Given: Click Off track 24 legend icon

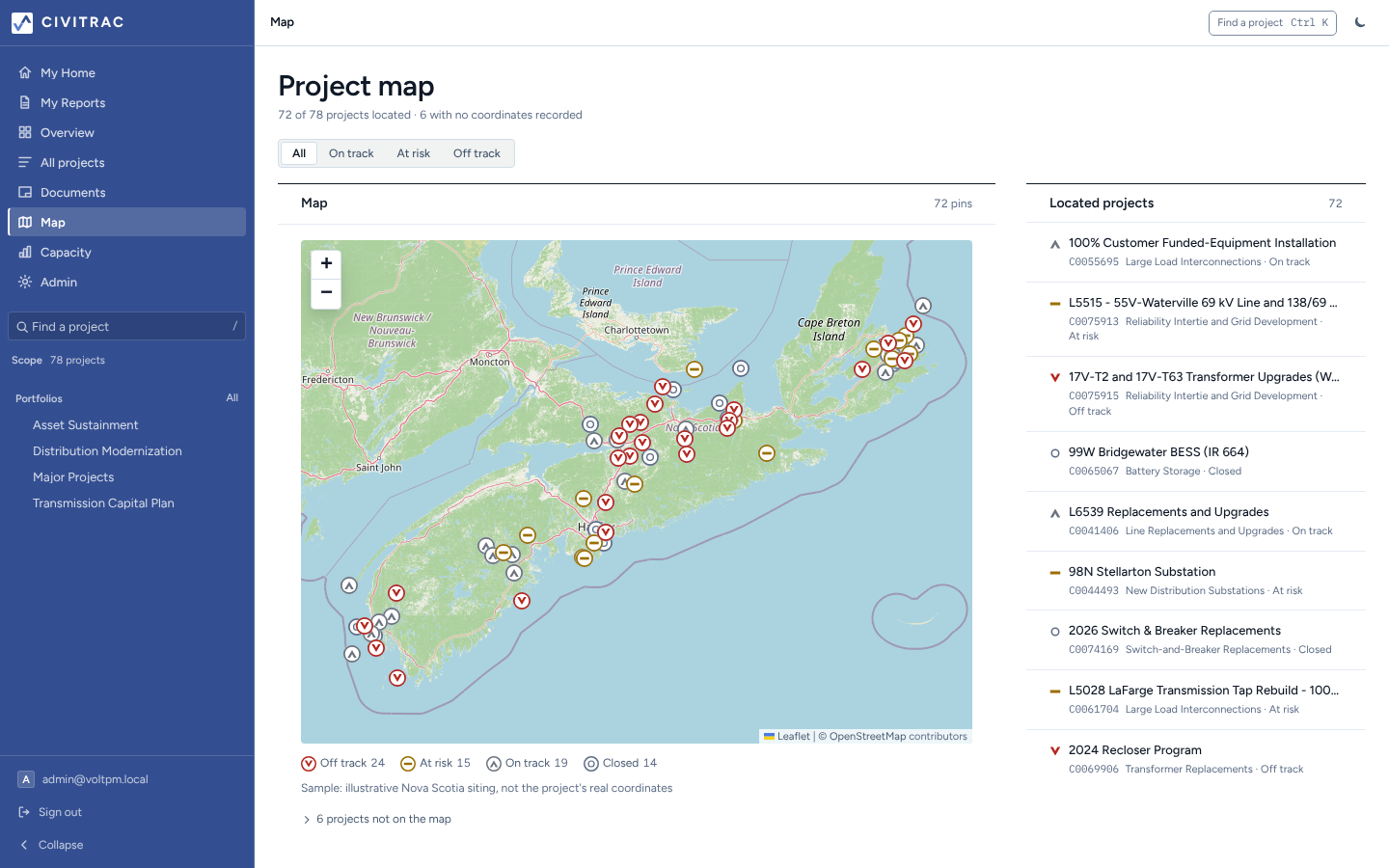Looking at the screenshot, I should (x=309, y=764).
